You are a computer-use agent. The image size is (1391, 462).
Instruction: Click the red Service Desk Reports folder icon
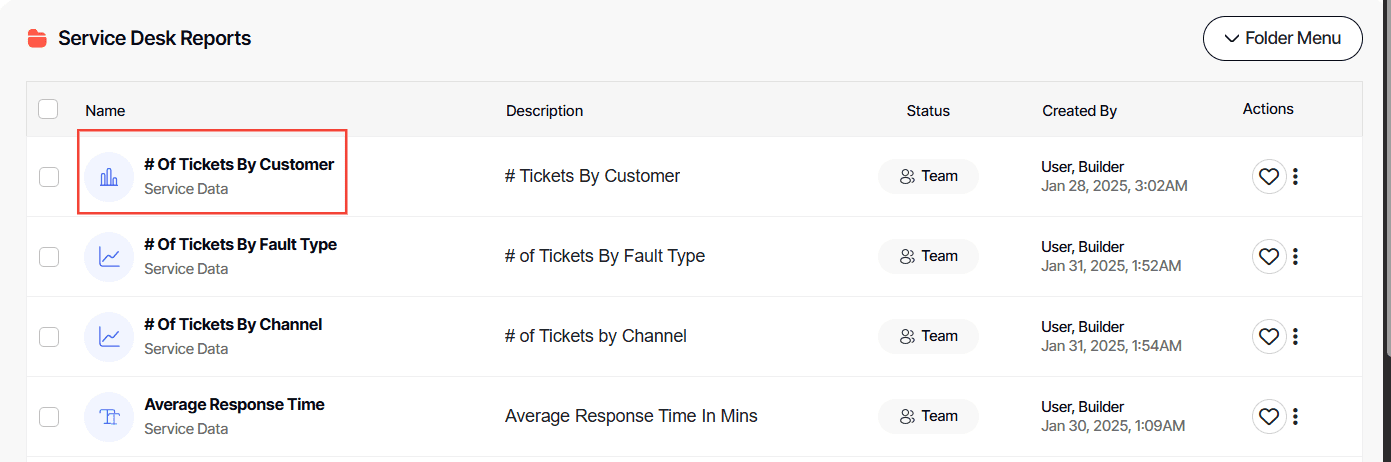point(37,39)
